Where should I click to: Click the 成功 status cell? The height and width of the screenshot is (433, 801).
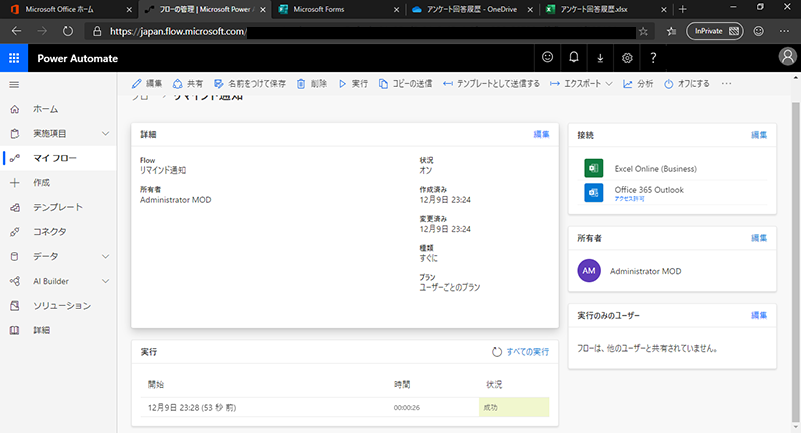(514, 407)
